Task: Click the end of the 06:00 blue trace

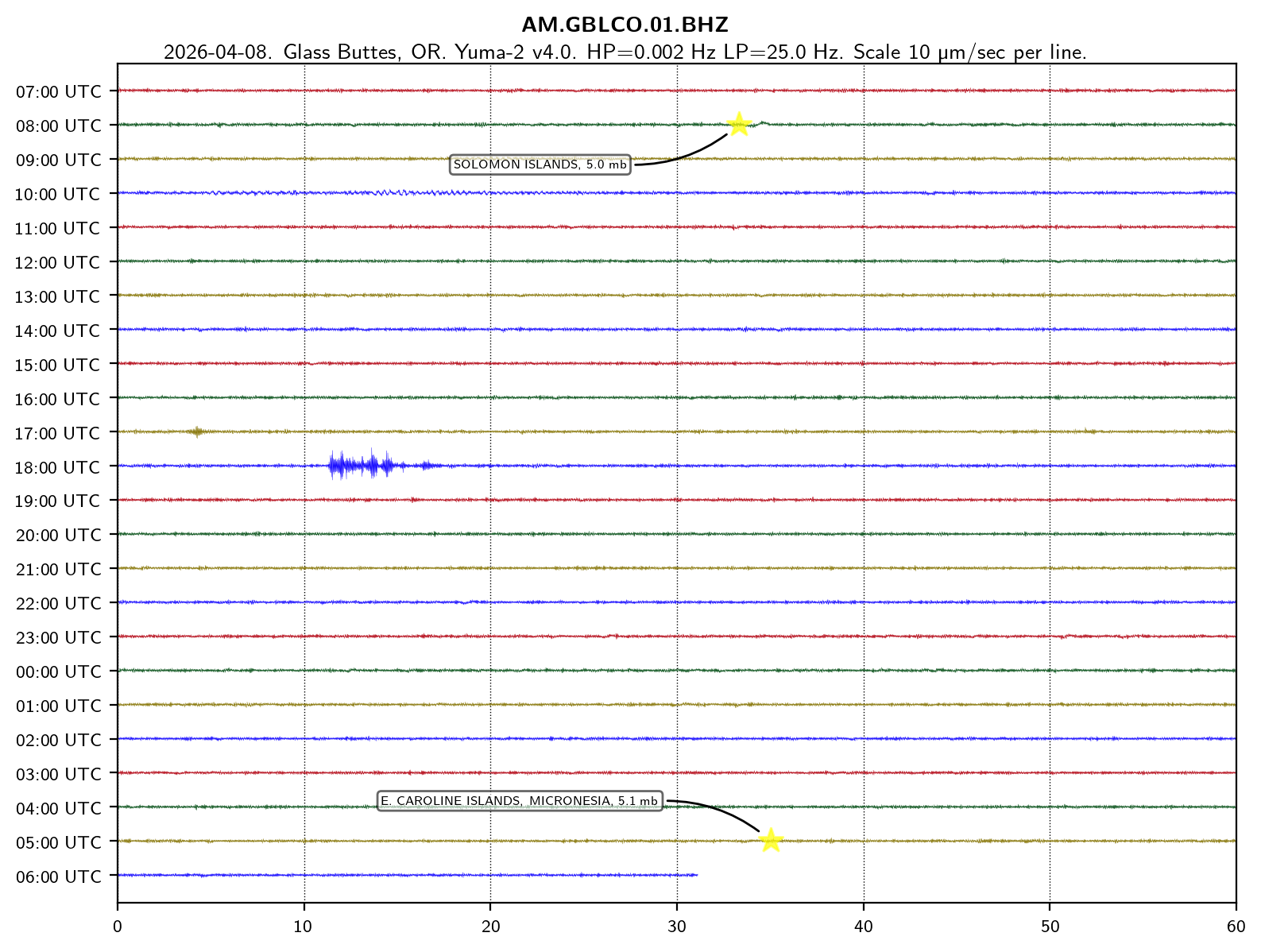Action: coord(696,875)
